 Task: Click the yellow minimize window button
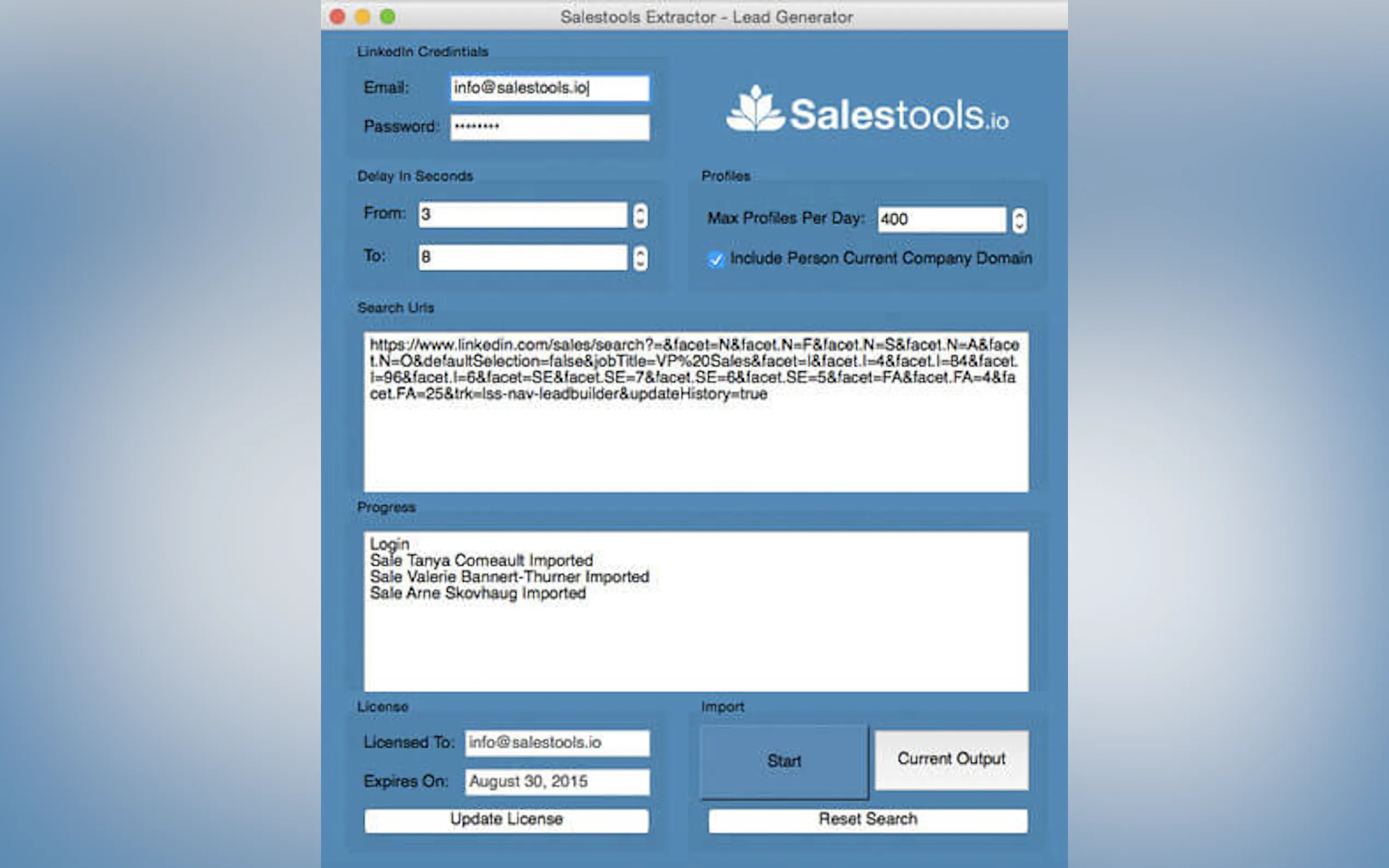click(363, 16)
